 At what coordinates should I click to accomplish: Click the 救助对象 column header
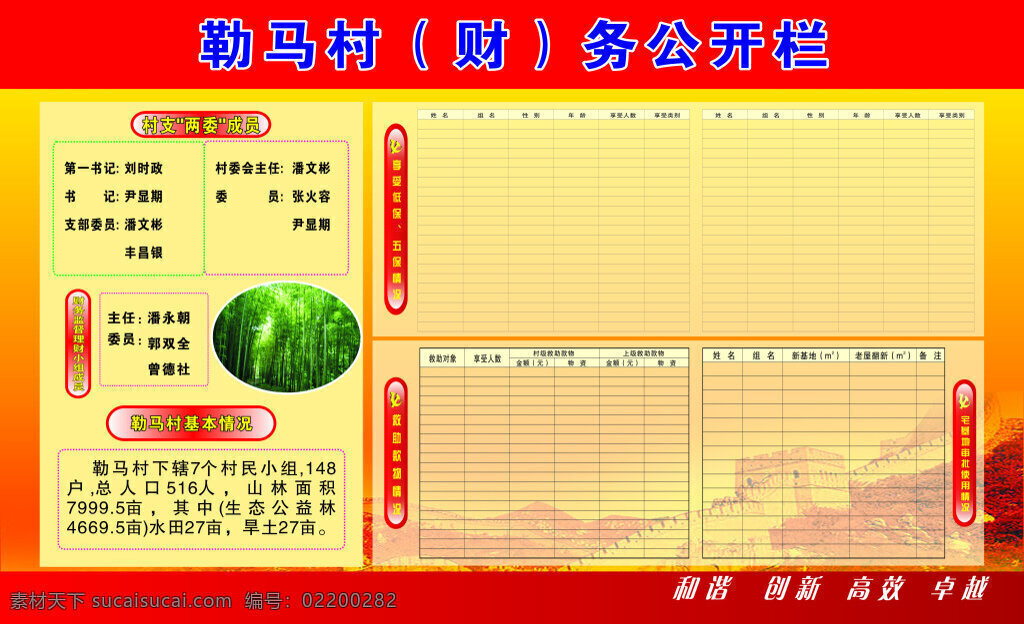pyautogui.click(x=442, y=358)
